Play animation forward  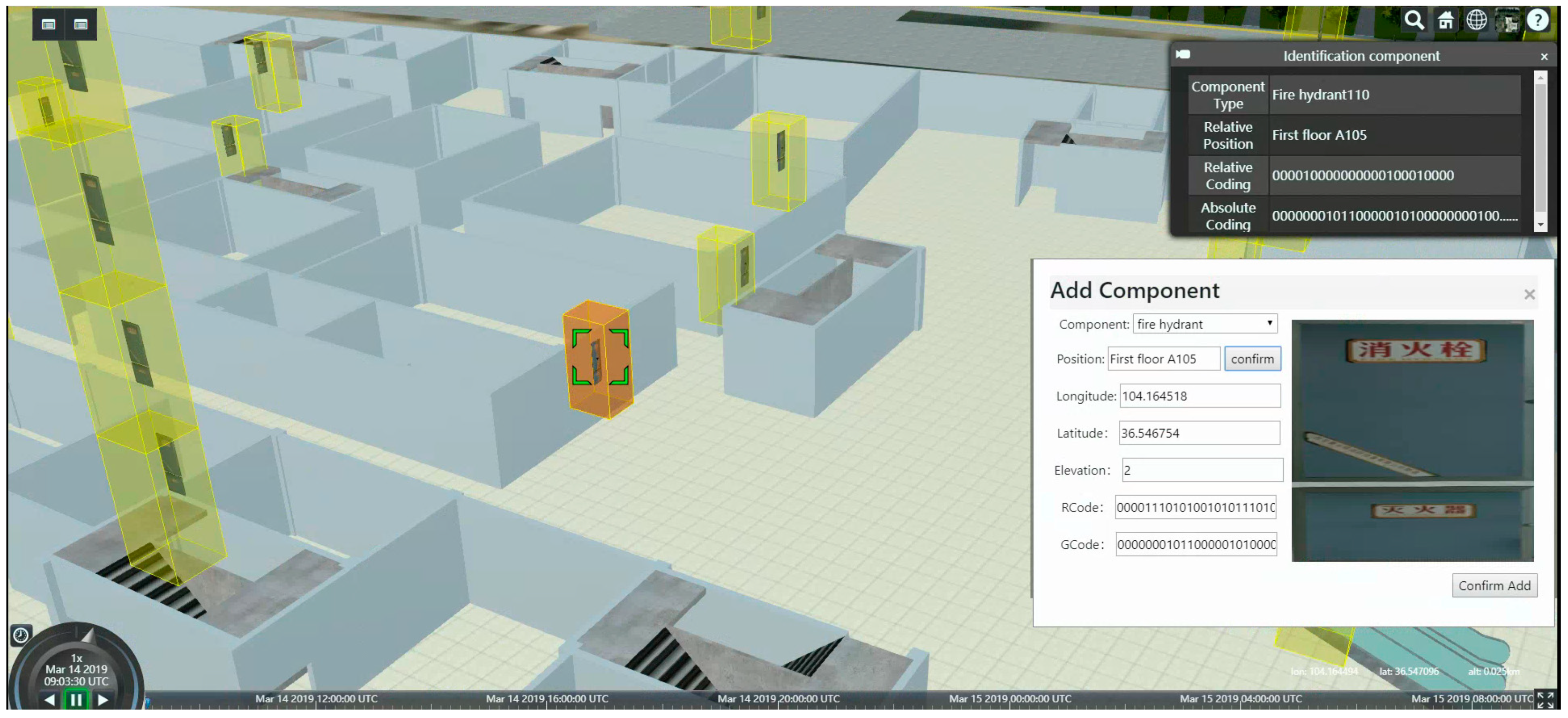[x=103, y=700]
